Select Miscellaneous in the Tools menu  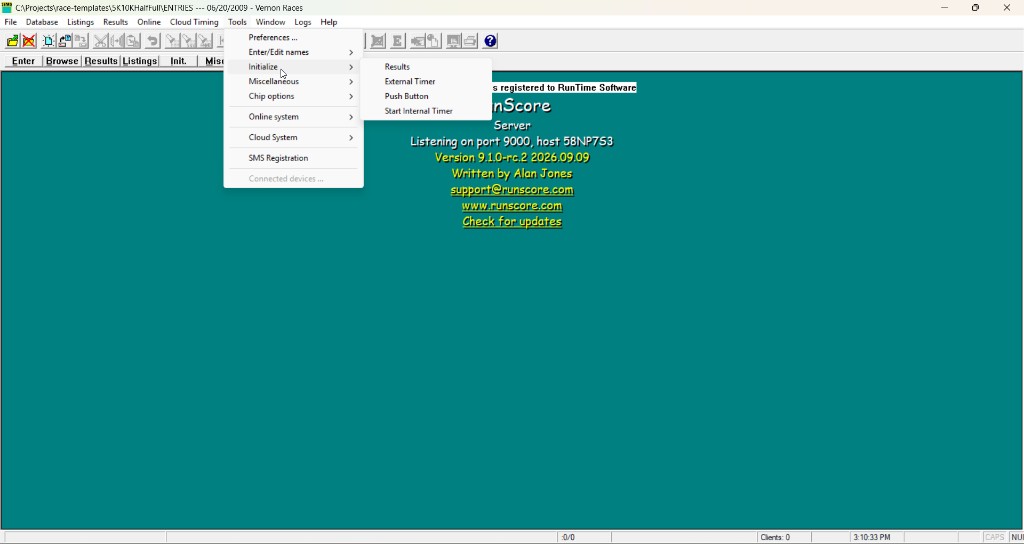[x=293, y=82]
